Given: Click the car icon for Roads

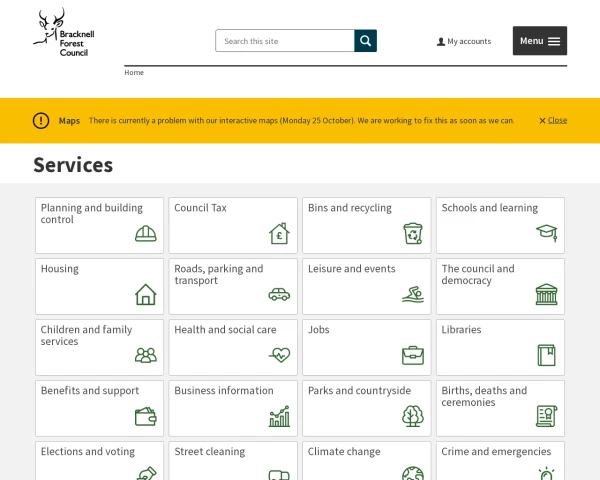Looking at the screenshot, I should [279, 294].
